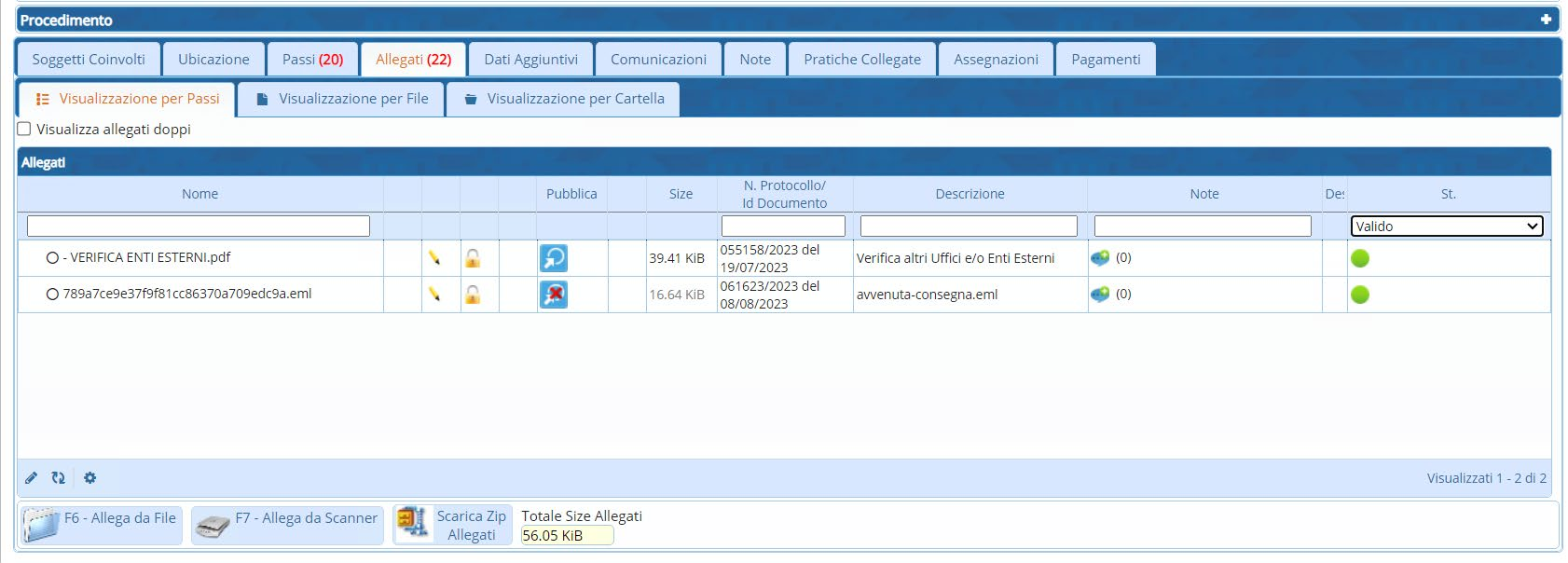Image resolution: width=1568 pixels, height=563 pixels.
Task: Click Scarica Zip Allegati button
Action: [x=453, y=525]
